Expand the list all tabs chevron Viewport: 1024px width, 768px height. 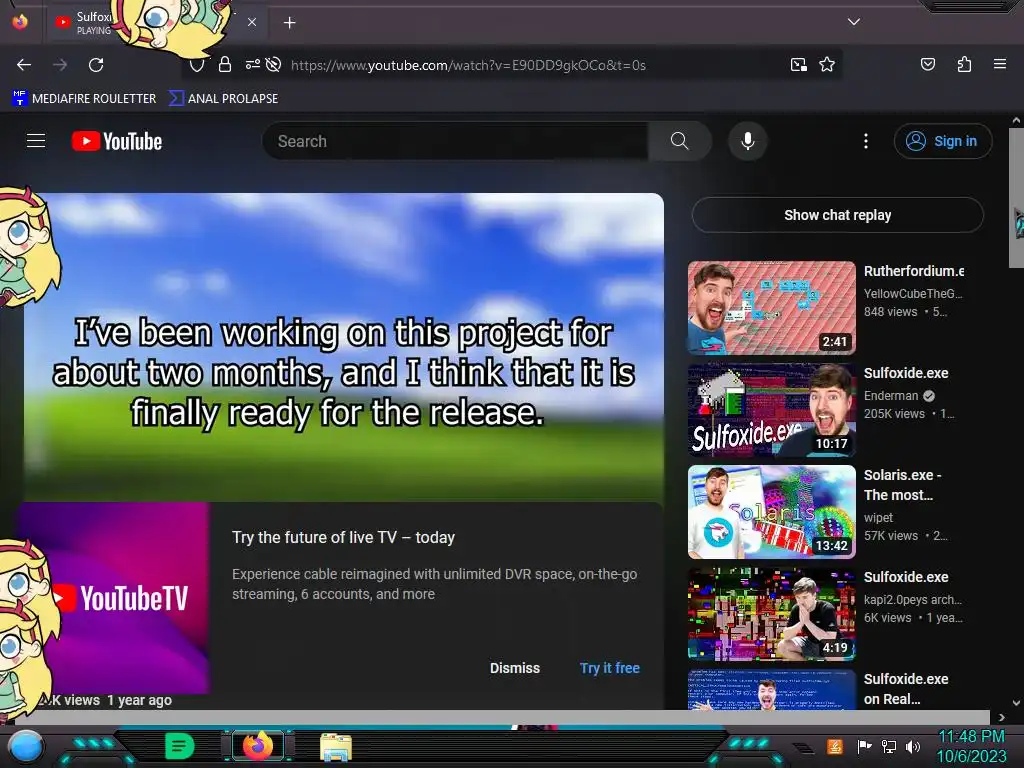click(854, 22)
